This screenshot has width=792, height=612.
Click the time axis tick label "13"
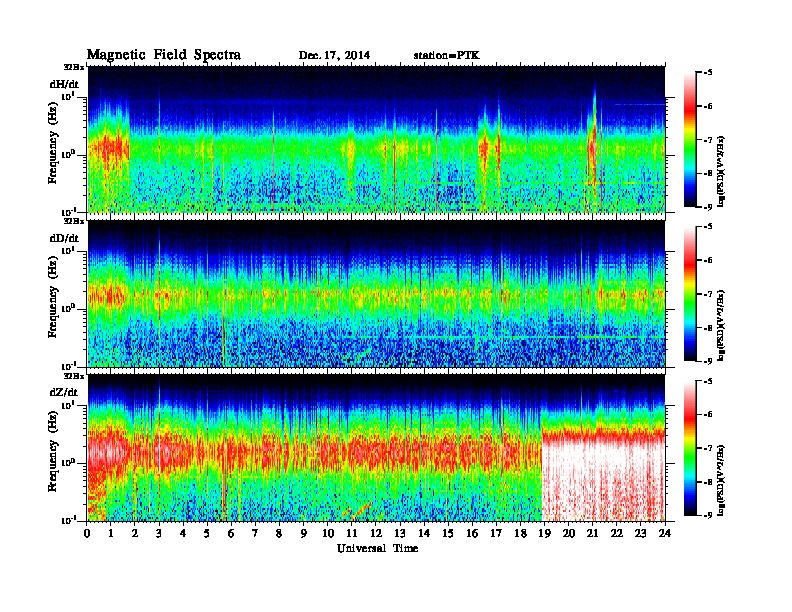click(400, 534)
